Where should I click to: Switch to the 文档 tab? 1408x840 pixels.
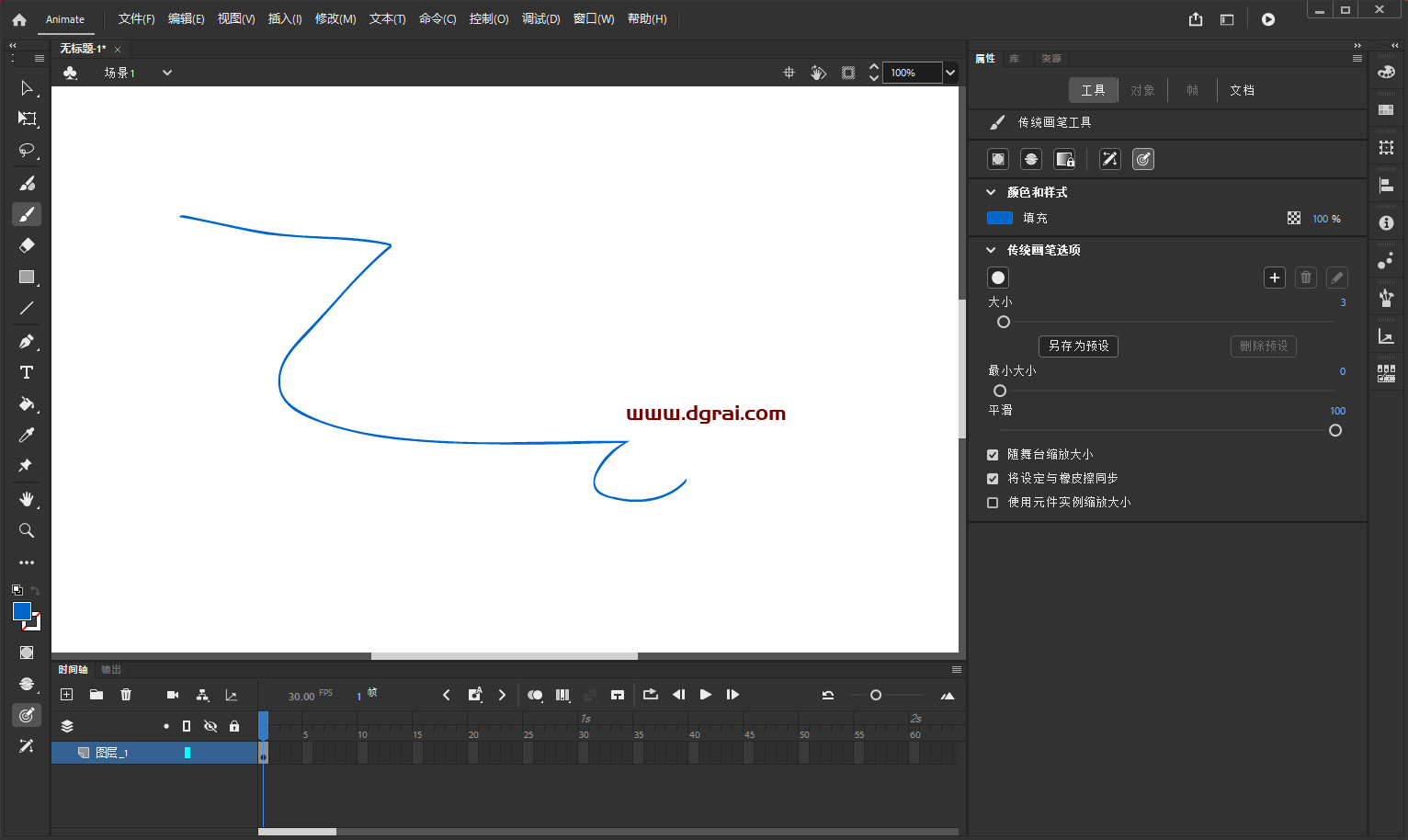(x=1242, y=89)
